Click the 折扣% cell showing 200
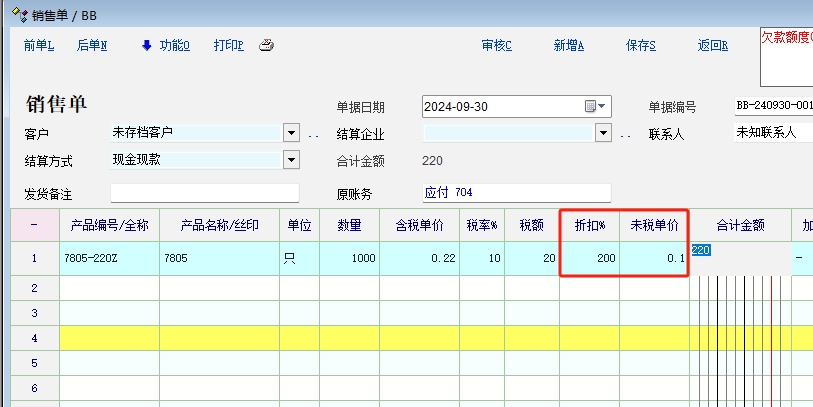The image size is (813, 407). pyautogui.click(x=590, y=259)
